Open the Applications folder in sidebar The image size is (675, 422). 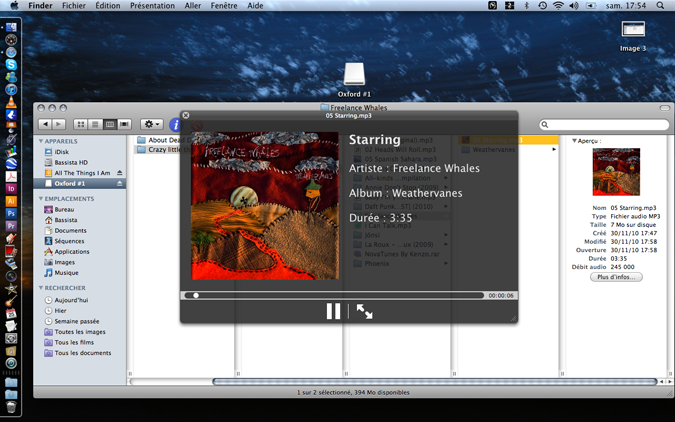click(x=72, y=252)
